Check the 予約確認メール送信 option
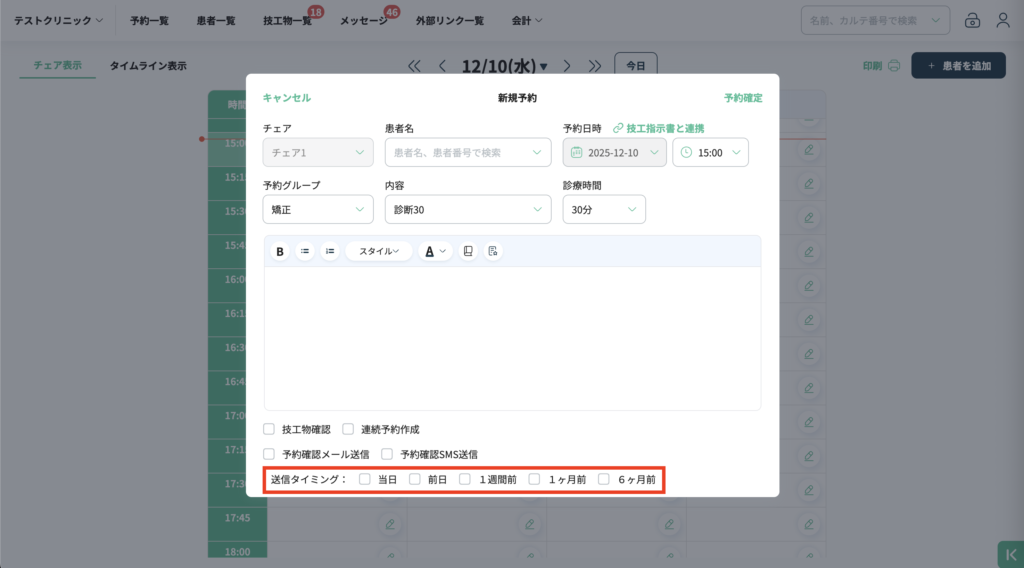The image size is (1024, 568). coord(269,454)
